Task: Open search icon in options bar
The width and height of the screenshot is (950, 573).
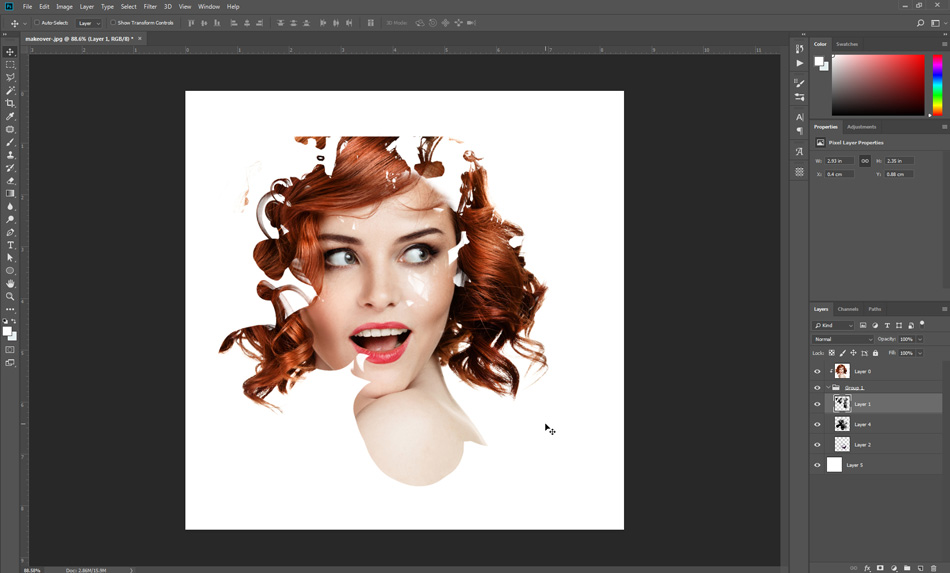Action: pyautogui.click(x=921, y=22)
